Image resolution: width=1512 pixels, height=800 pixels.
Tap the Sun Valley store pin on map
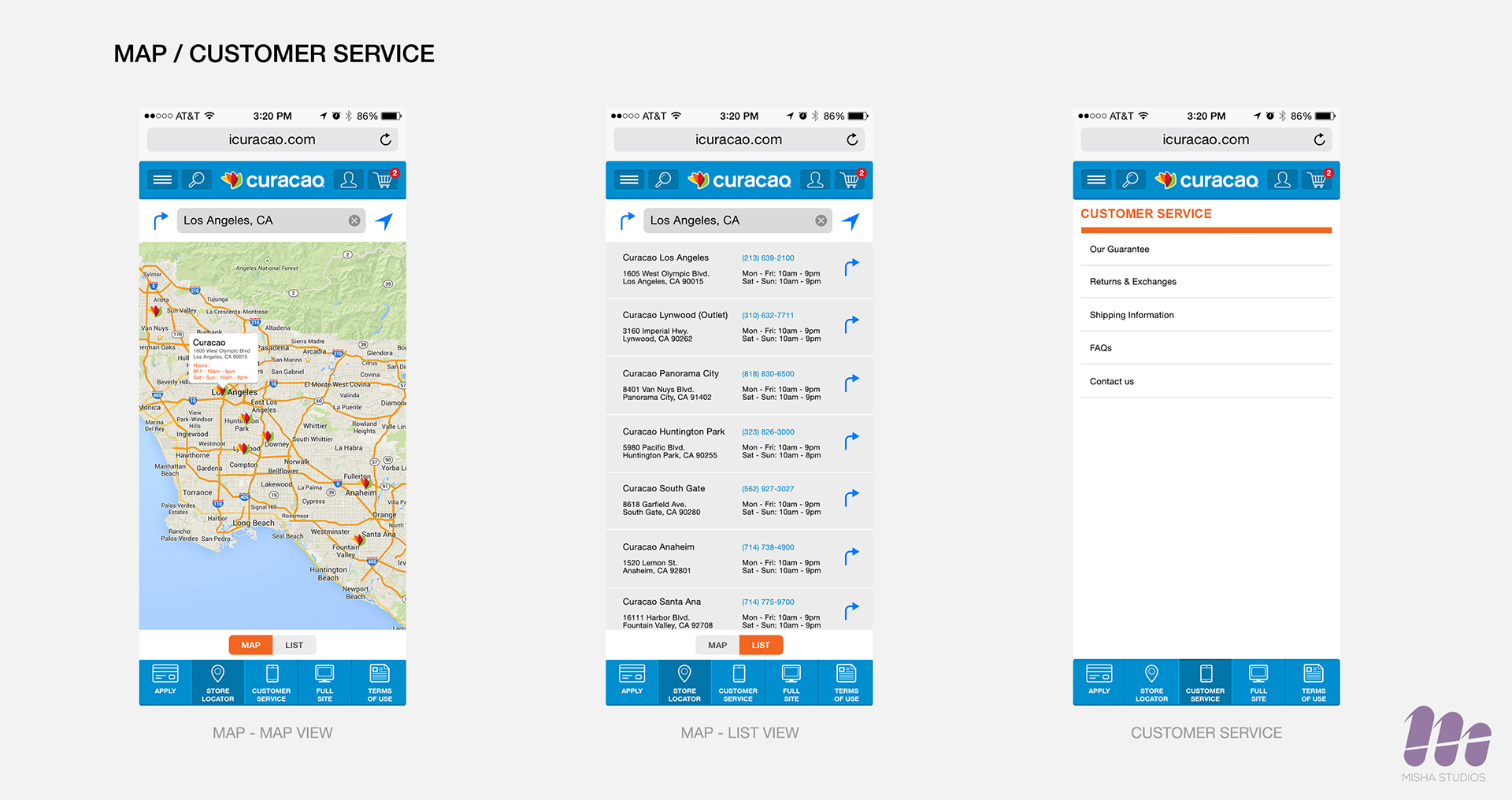156,311
